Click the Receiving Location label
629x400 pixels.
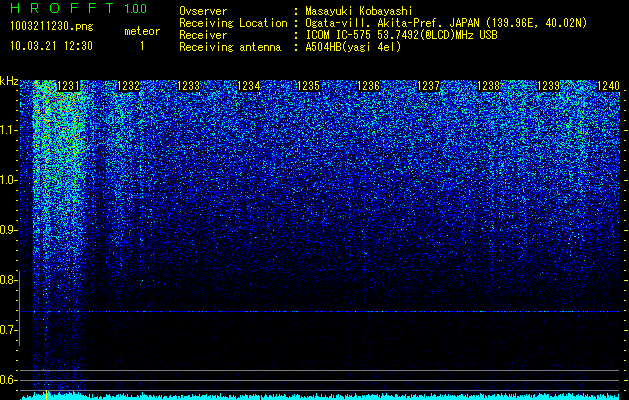tap(233, 23)
